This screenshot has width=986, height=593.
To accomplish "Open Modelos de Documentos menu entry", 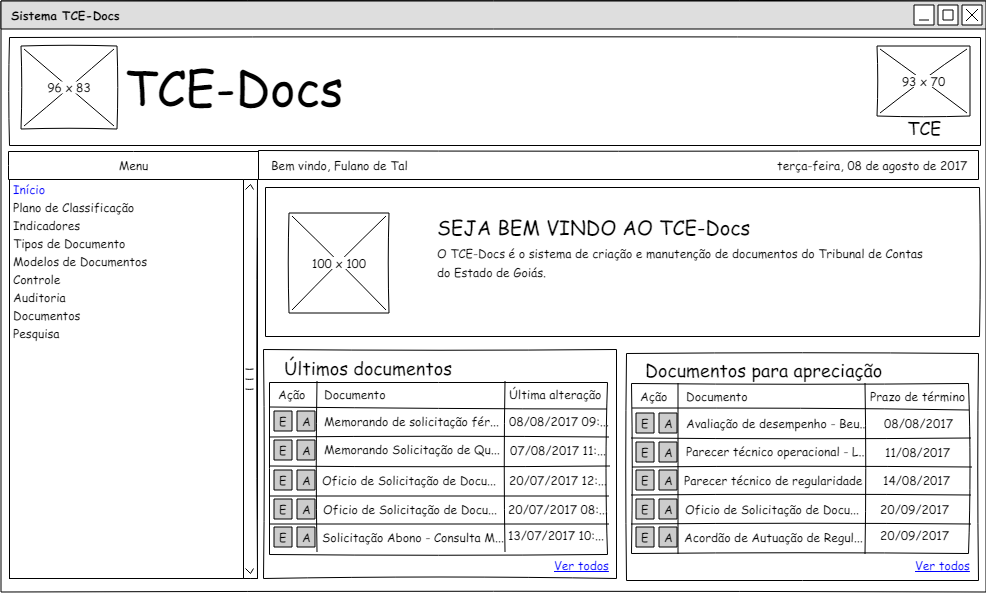I will [x=80, y=262].
